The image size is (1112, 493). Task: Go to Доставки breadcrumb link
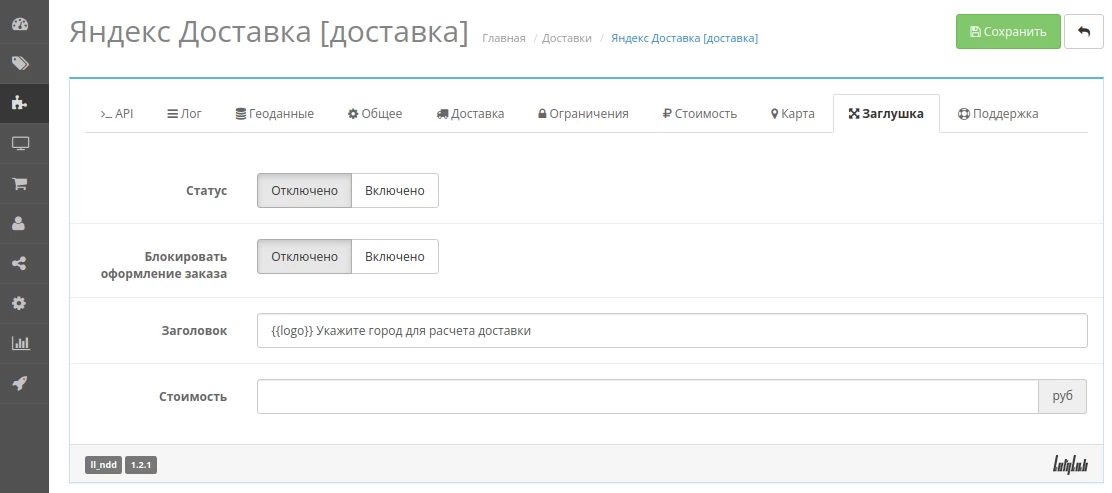tap(567, 38)
